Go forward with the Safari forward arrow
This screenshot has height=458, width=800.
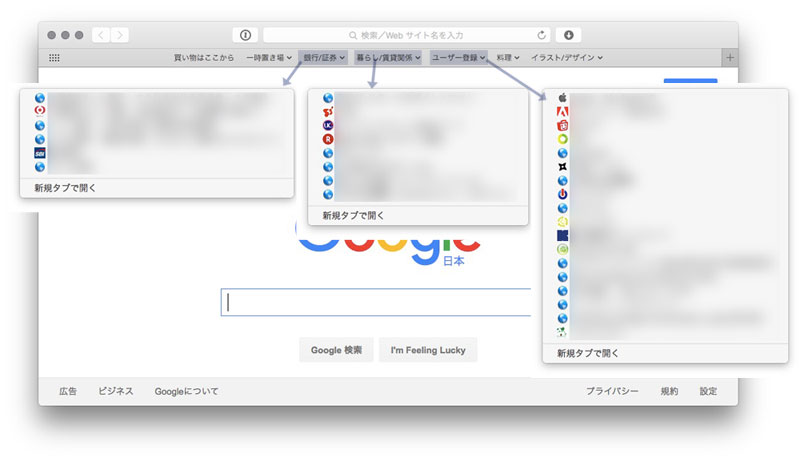pos(120,35)
